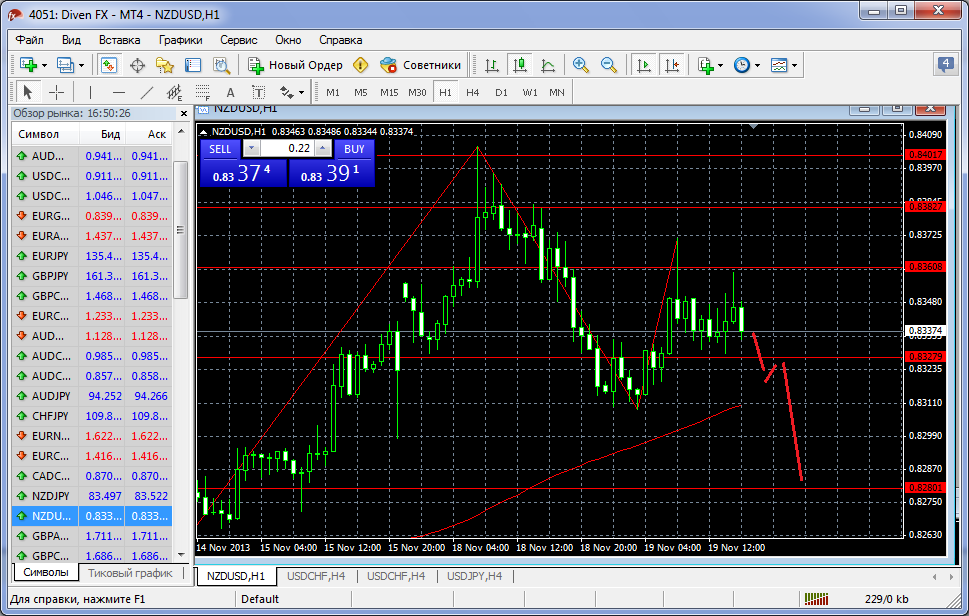Toggle Candlestick chart display mode
969x616 pixels.
(x=519, y=65)
